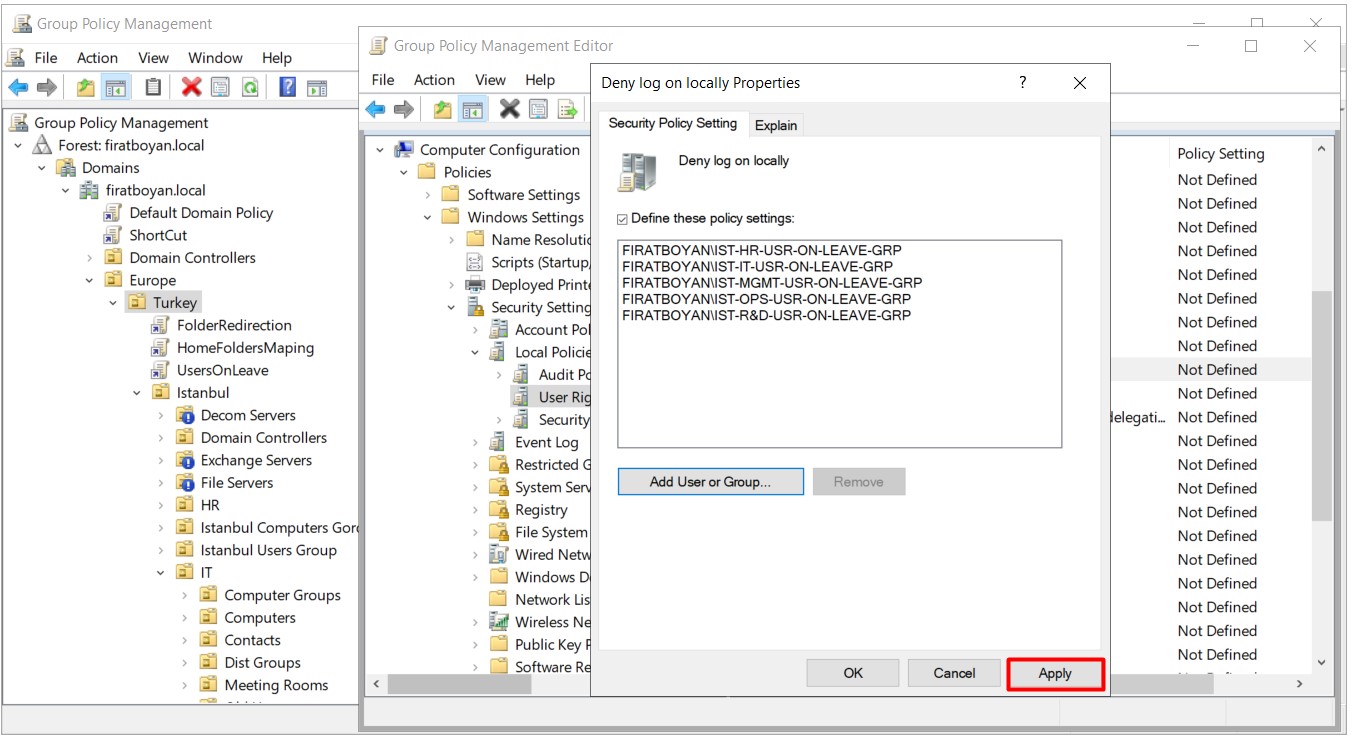Click Properties icon in Group Policy Management toolbar
Image resolution: width=1353 pixels, height=740 pixels.
click(x=220, y=88)
